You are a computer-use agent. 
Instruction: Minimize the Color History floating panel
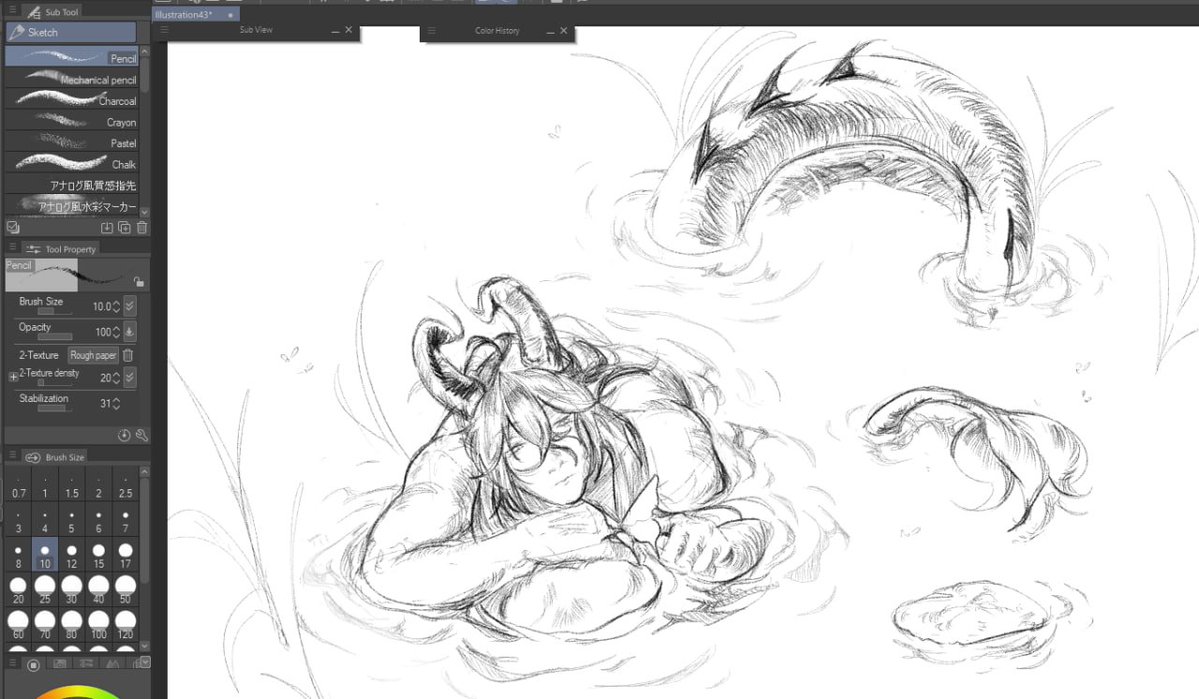pos(550,31)
